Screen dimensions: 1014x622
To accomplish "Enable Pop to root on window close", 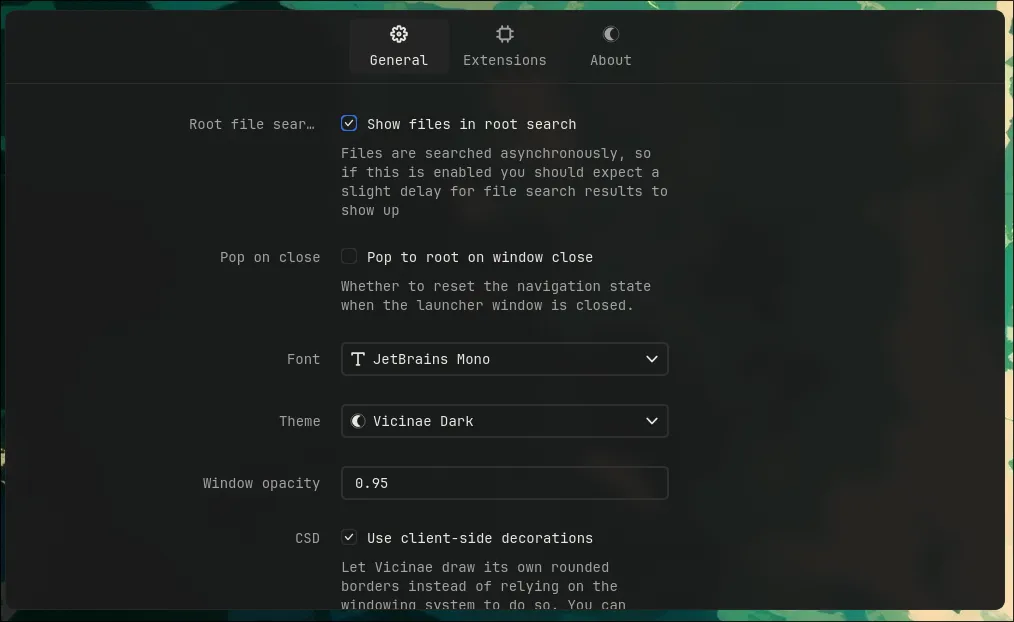I will pos(349,257).
